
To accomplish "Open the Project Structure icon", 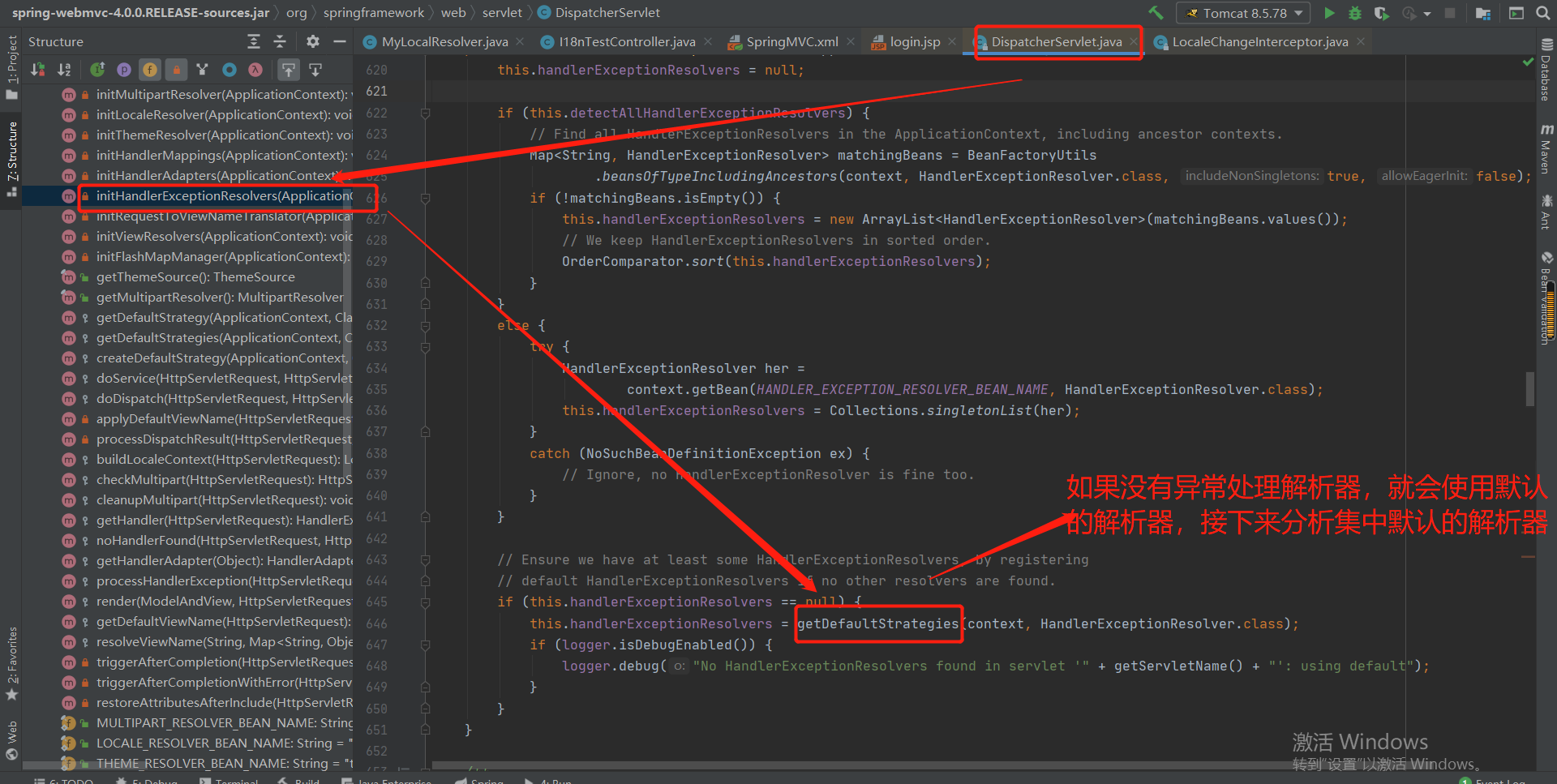I will pos(1483,13).
